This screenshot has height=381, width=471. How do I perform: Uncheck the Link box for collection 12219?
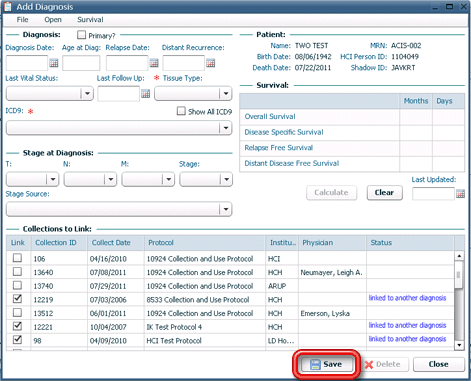pyautogui.click(x=17, y=299)
